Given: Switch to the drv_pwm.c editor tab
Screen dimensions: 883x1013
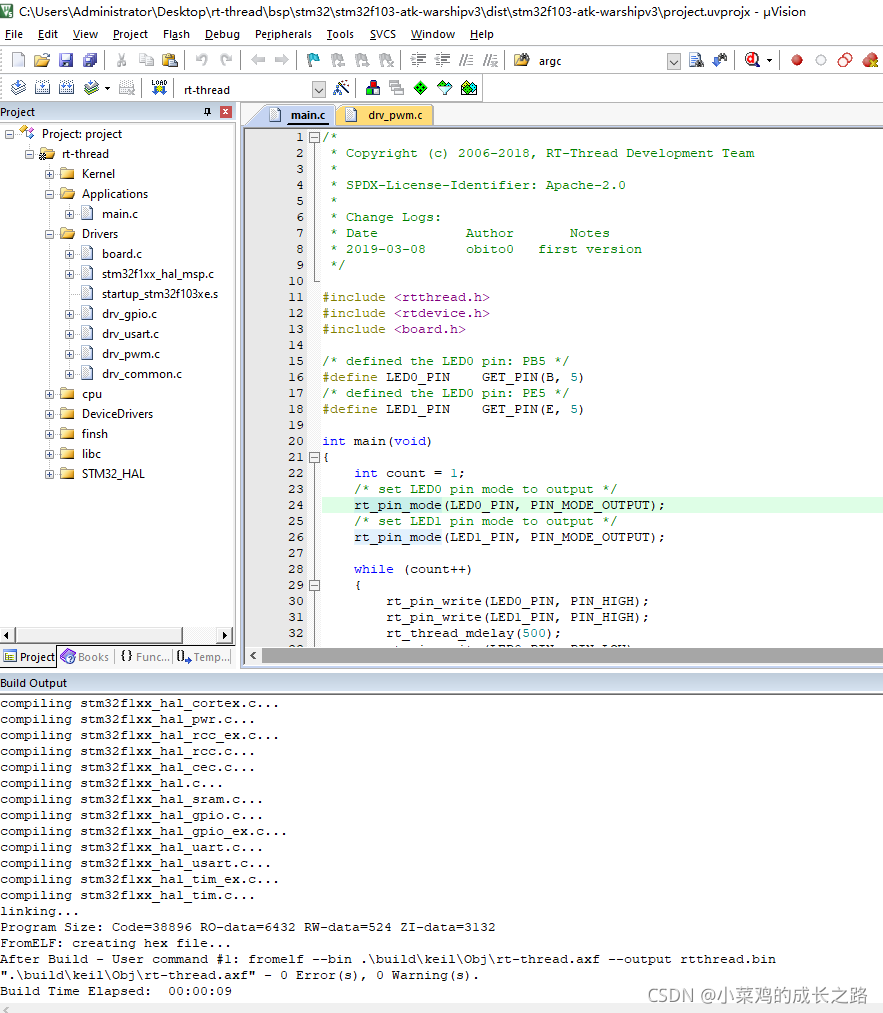Looking at the screenshot, I should (x=386, y=115).
